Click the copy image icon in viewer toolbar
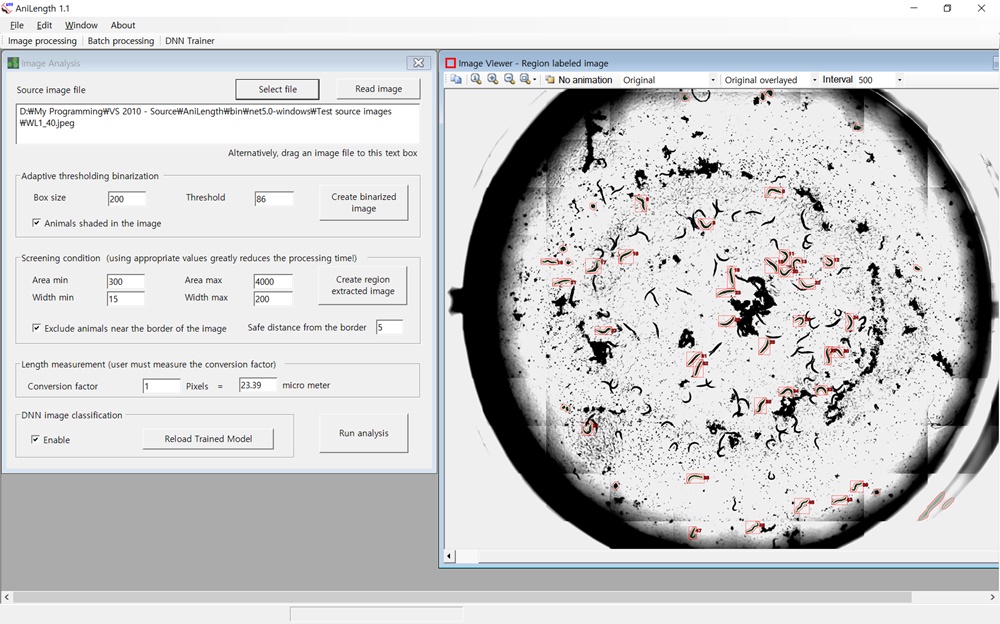Screen dimensions: 1000x624 [x=456, y=80]
